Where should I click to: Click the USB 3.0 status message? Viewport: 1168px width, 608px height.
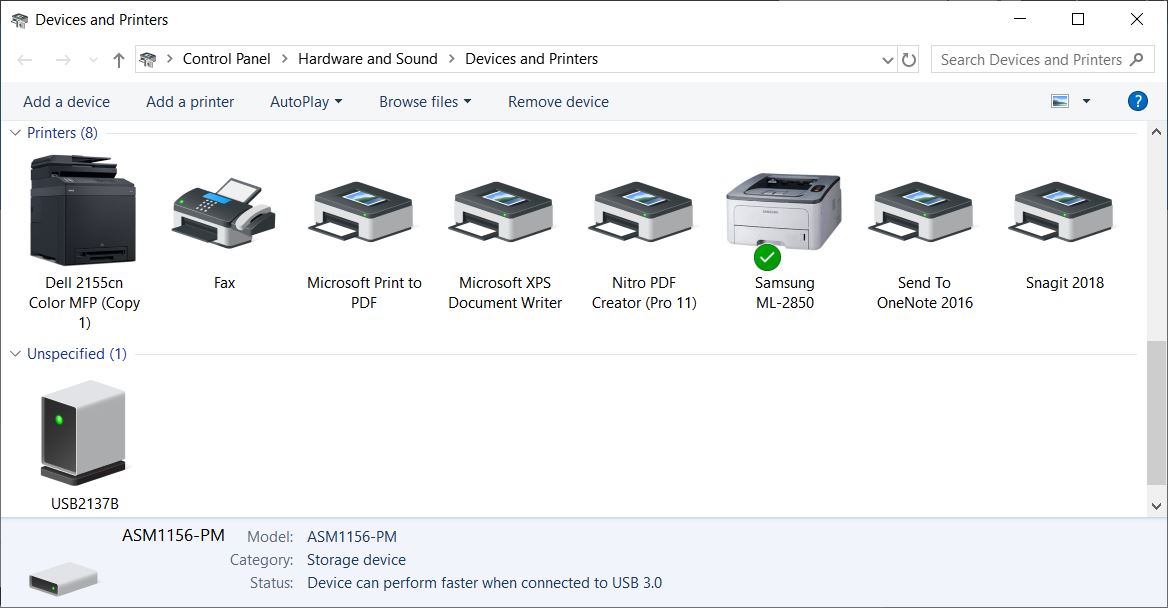[x=484, y=583]
